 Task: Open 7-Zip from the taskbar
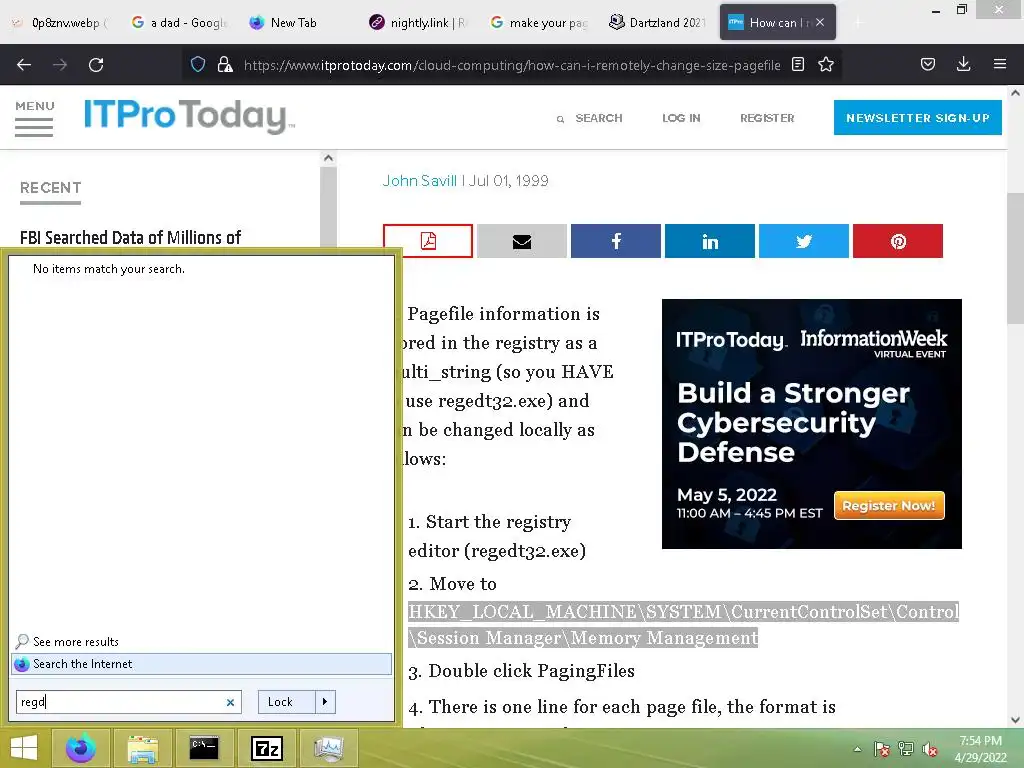click(x=266, y=748)
